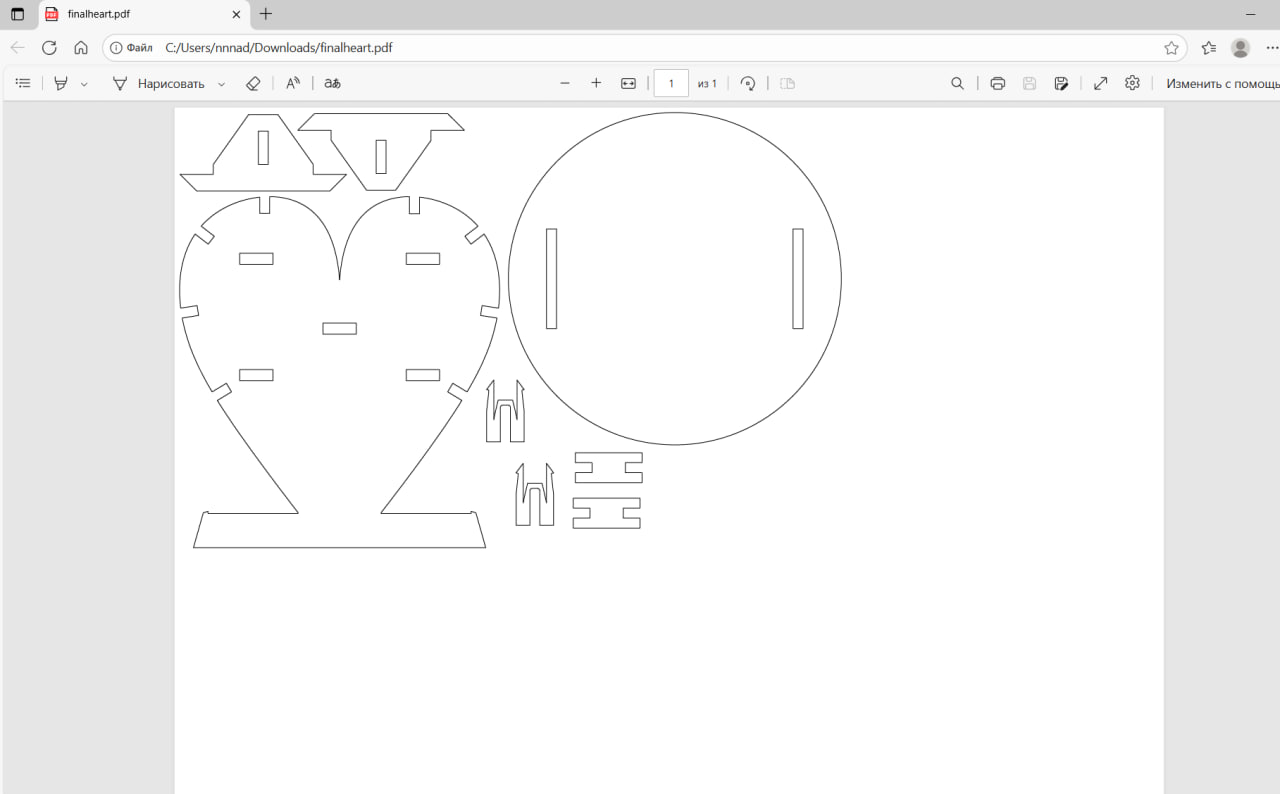Add this page to favorites with the star
The width and height of the screenshot is (1280, 794).
(x=1171, y=47)
